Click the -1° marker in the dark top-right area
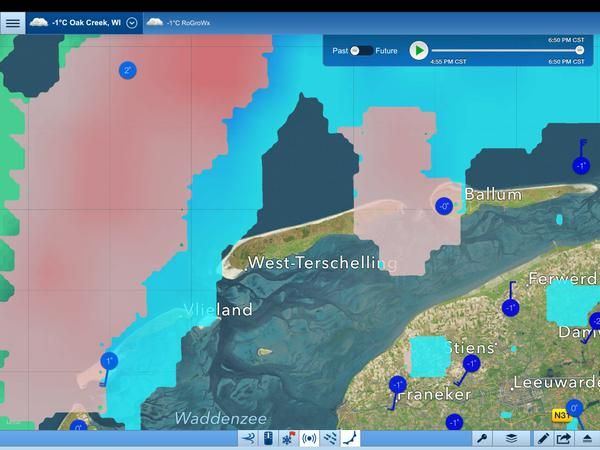The width and height of the screenshot is (600, 450). pyautogui.click(x=581, y=166)
